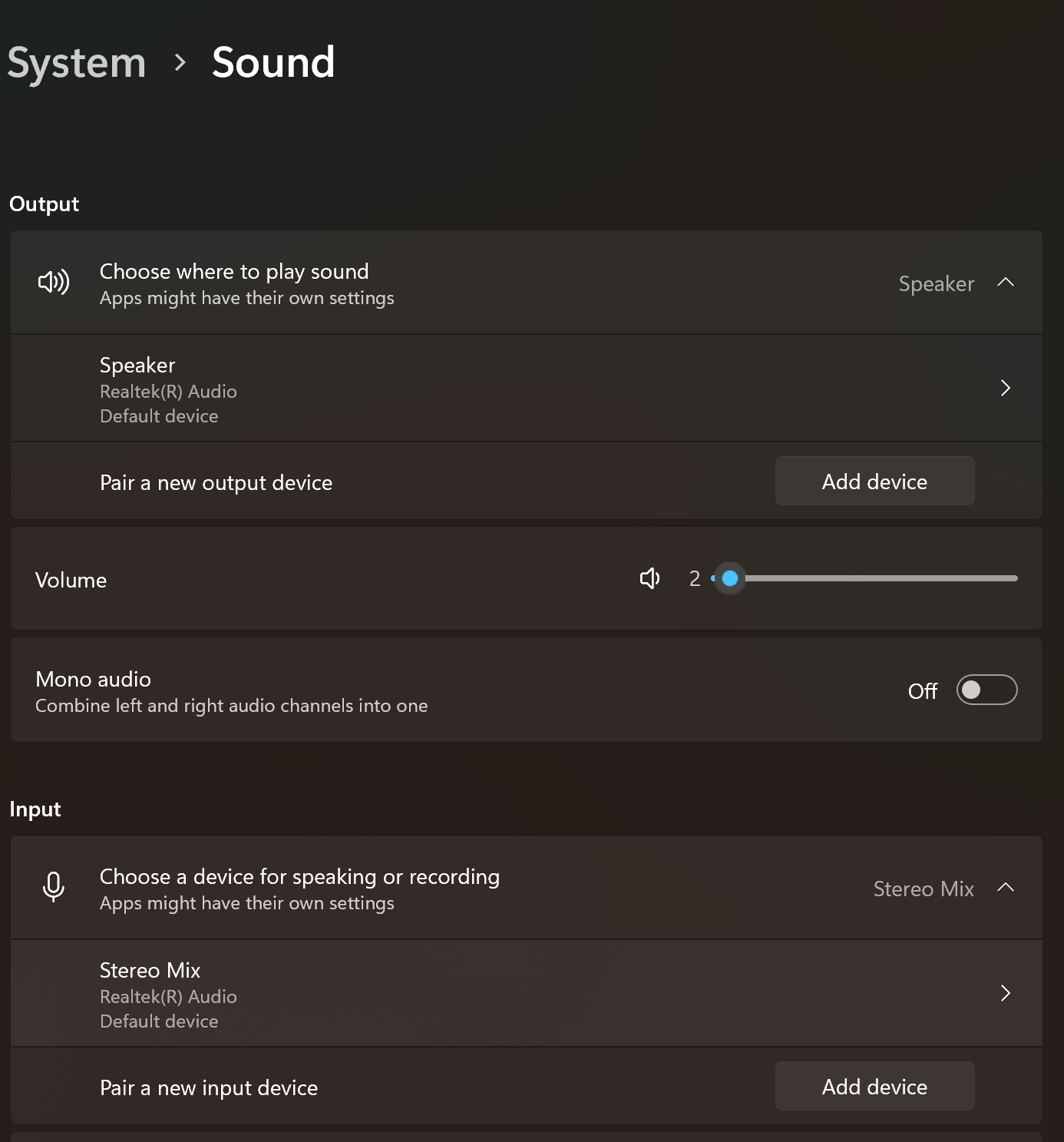
Task: Go back to System breadcrumb
Action: [77, 63]
